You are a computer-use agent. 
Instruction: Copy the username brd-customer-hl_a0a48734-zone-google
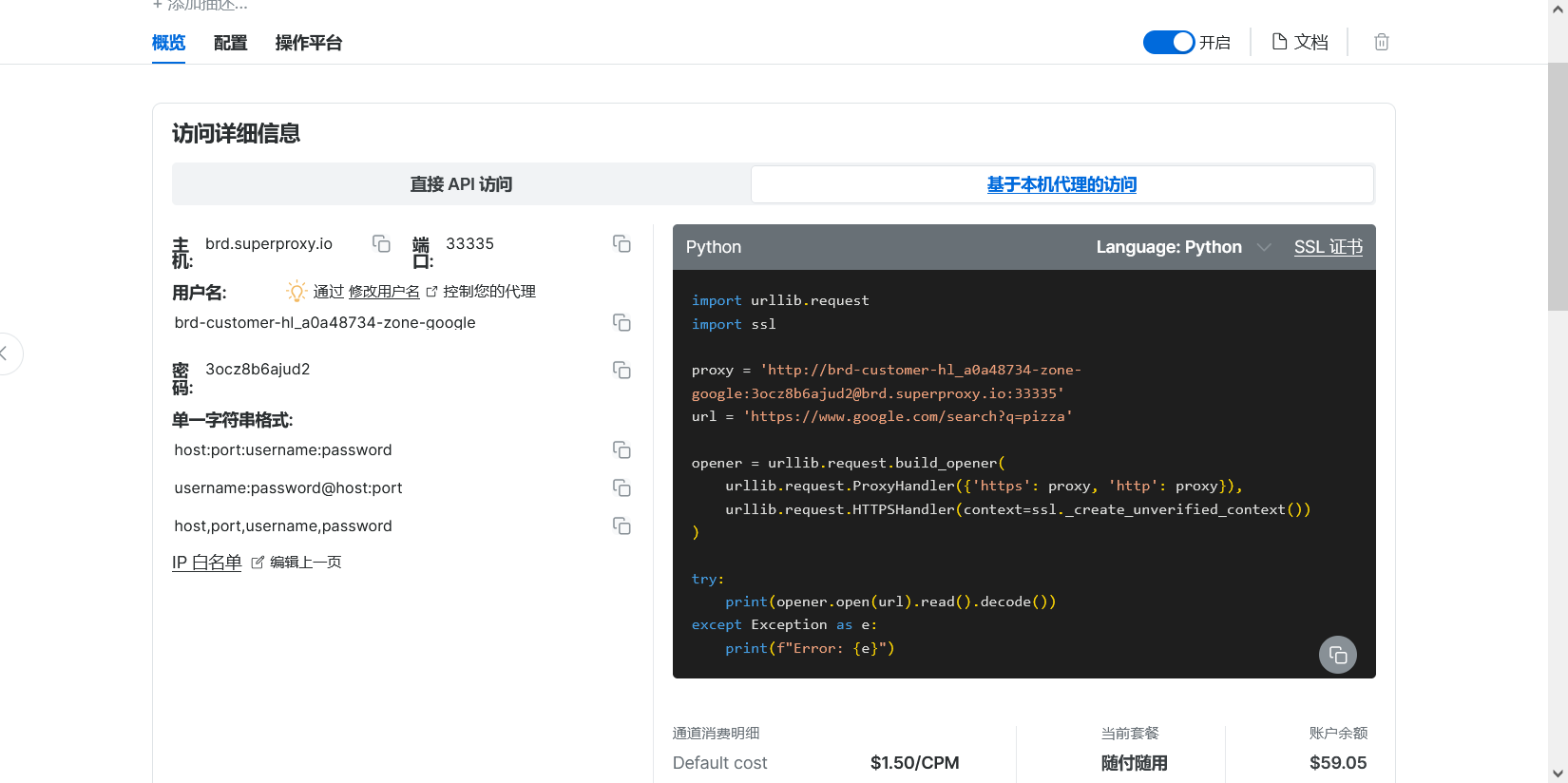click(x=621, y=323)
